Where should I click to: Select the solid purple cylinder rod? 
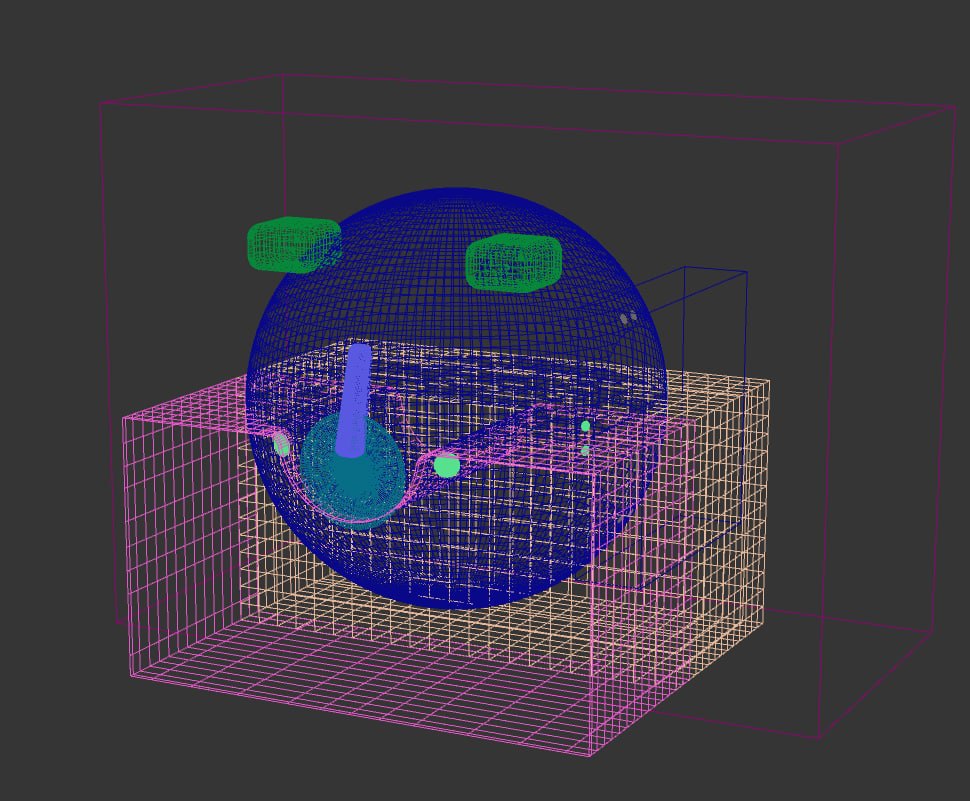[355, 401]
